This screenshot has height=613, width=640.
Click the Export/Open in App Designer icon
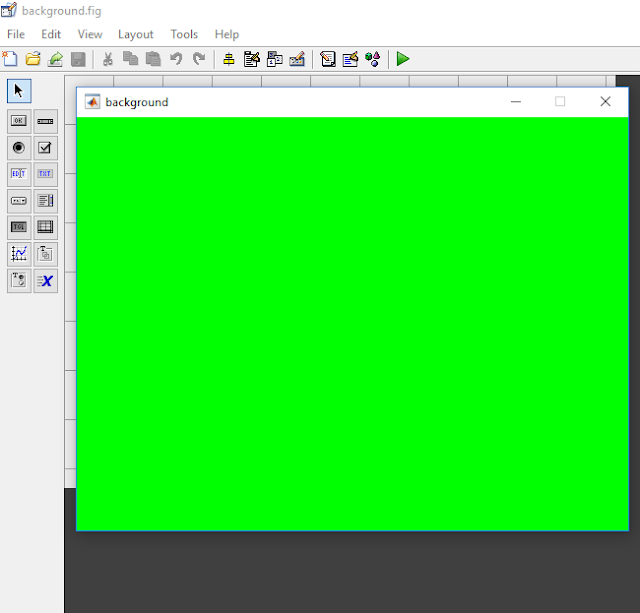(x=55, y=59)
